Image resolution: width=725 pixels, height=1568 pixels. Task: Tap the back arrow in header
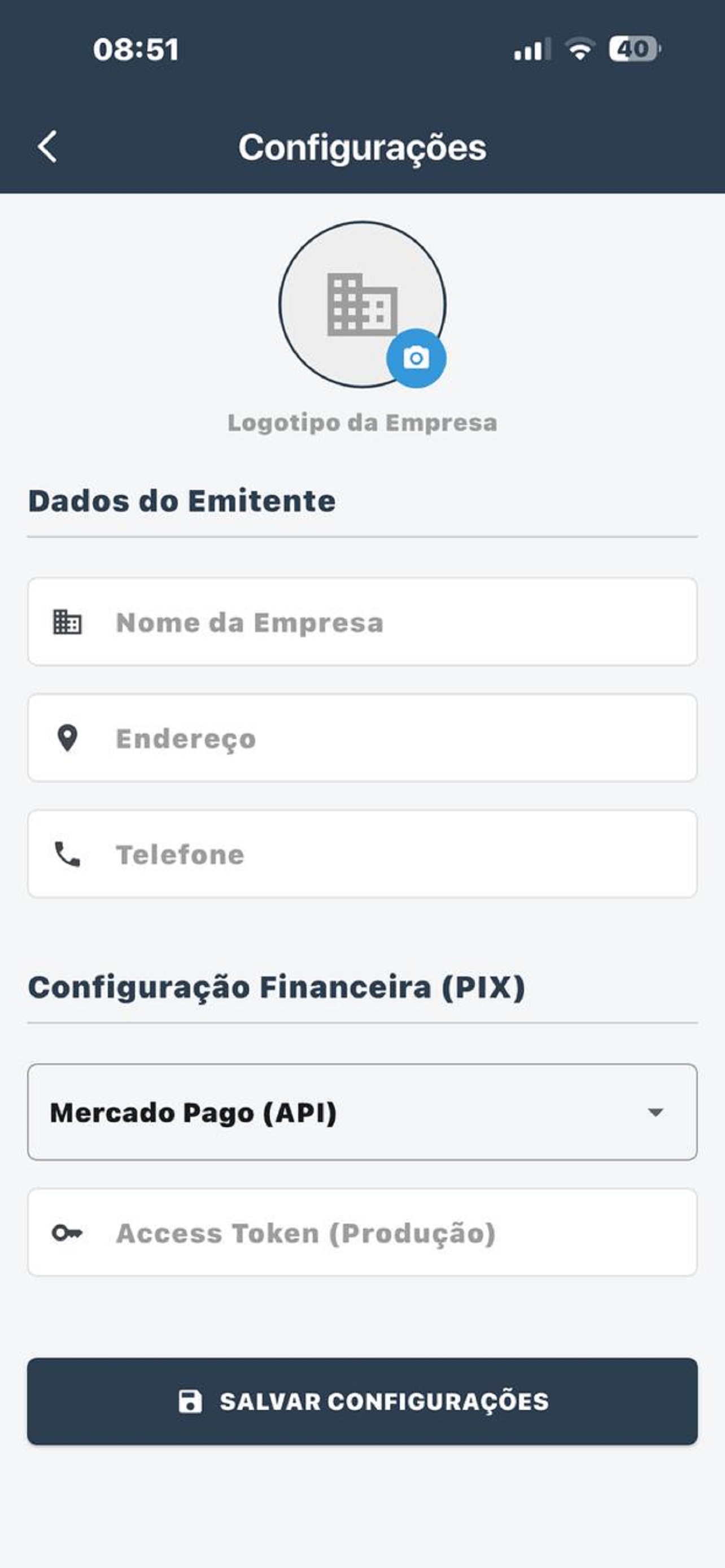[x=47, y=147]
